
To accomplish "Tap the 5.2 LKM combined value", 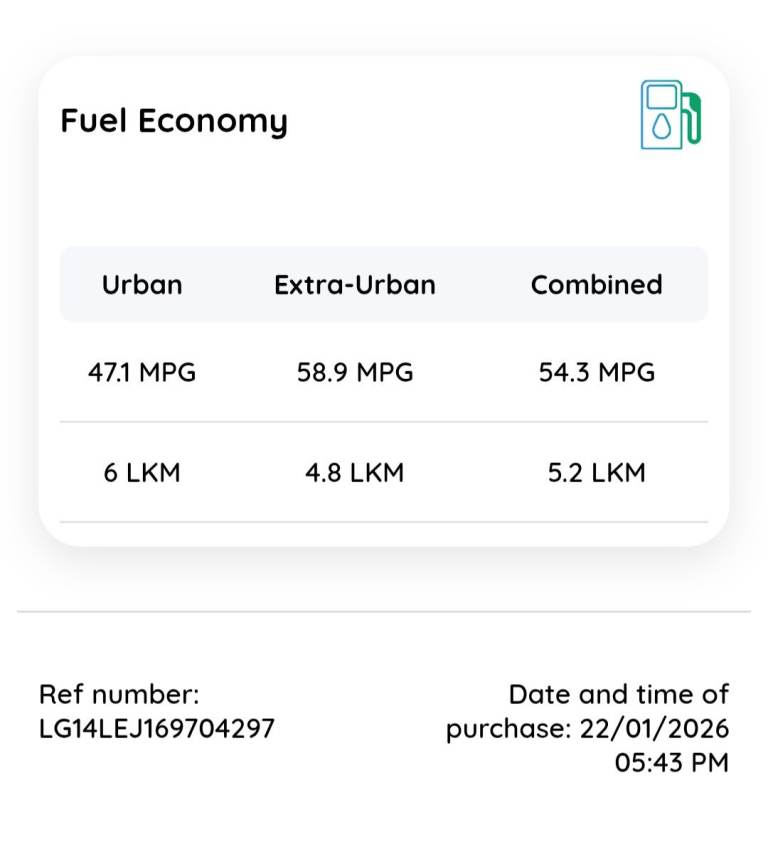I will pos(597,473).
